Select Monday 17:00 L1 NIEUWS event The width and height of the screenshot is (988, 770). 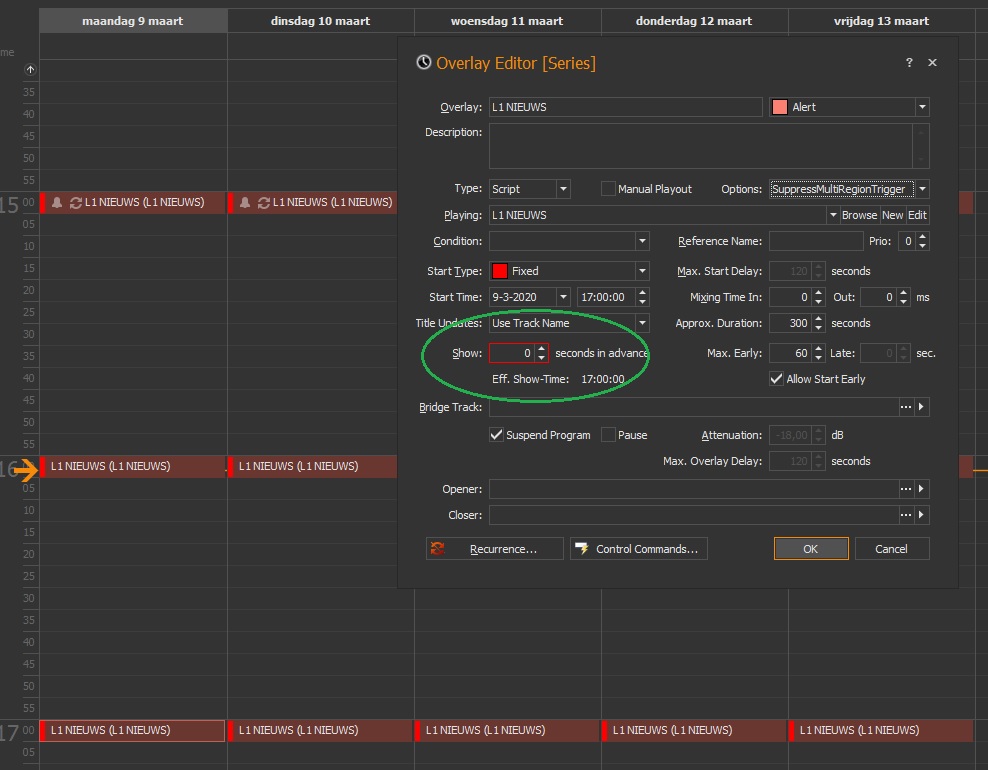tap(132, 730)
